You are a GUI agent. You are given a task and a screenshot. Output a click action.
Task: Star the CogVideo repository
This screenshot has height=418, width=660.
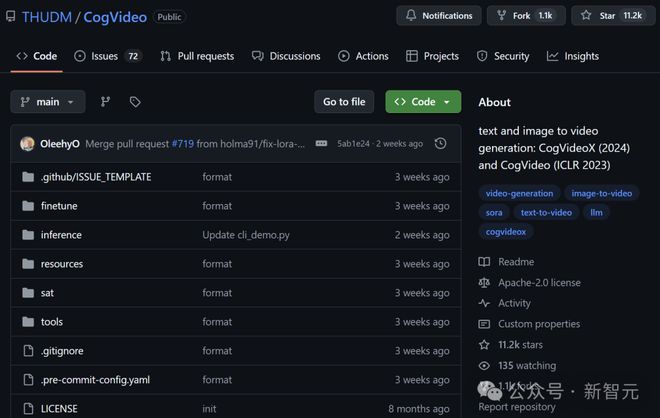(x=610, y=16)
